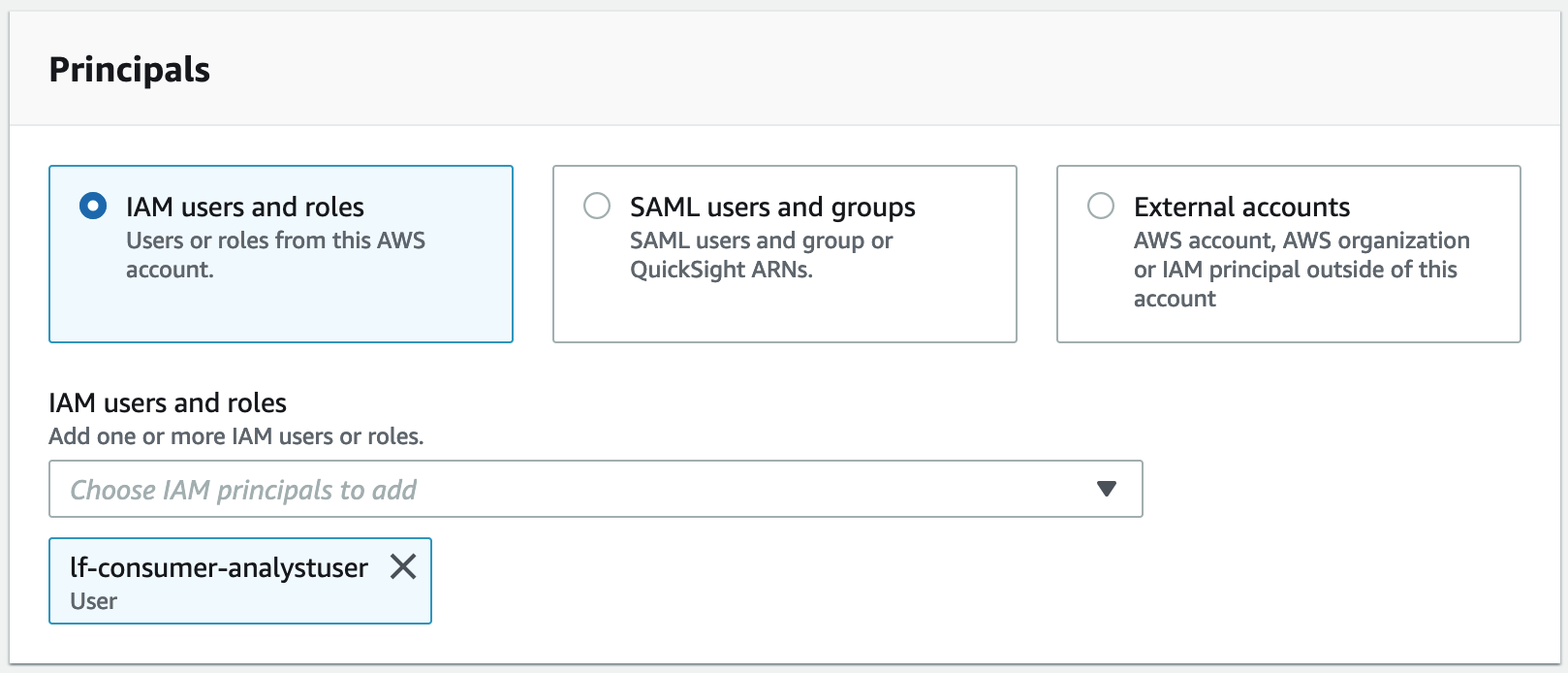Click the lf-consumer-analystuser chip name
The height and width of the screenshot is (673, 1568).
[x=219, y=567]
